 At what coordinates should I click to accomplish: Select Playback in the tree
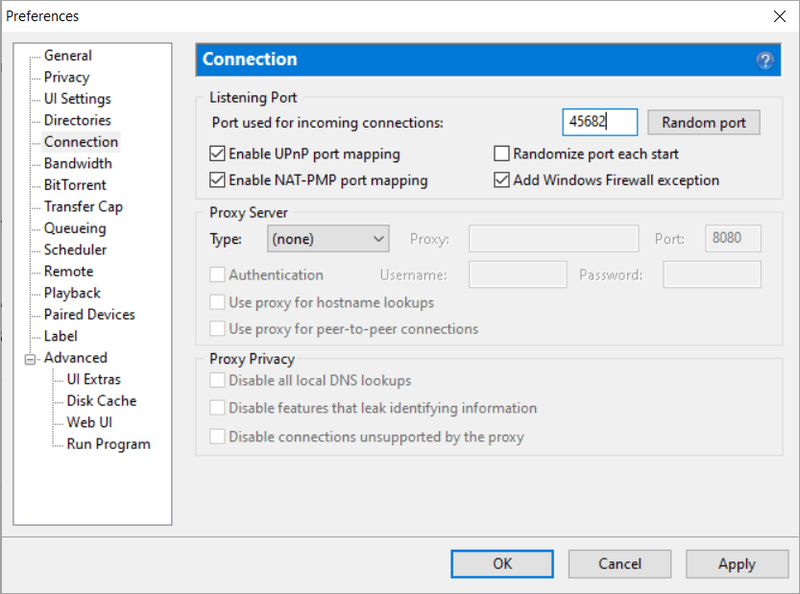72,293
